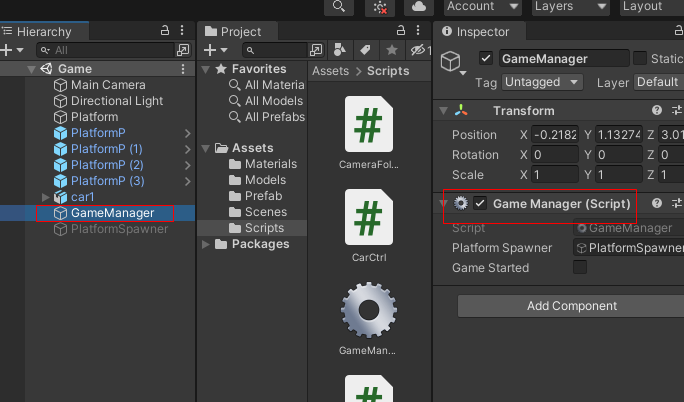Screen dimensions: 684x402
Task: Click the Add Component button
Action: (x=571, y=306)
